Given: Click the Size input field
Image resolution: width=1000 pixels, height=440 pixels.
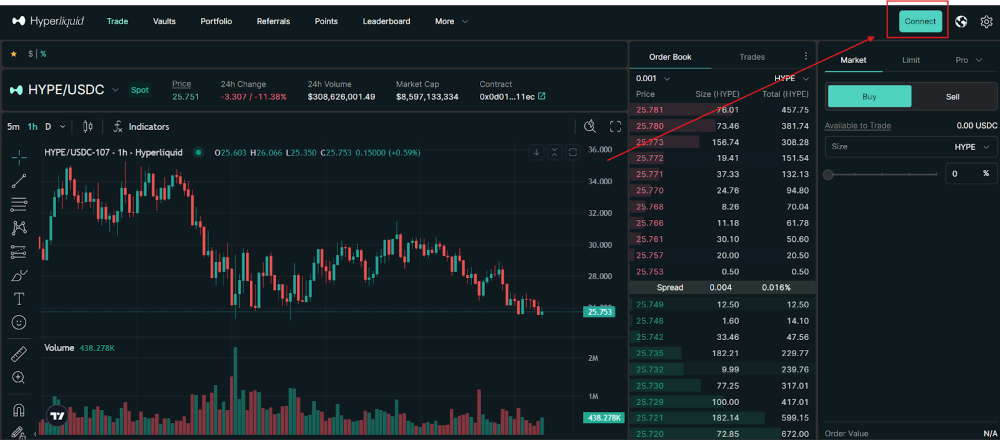Looking at the screenshot, I should (x=911, y=147).
